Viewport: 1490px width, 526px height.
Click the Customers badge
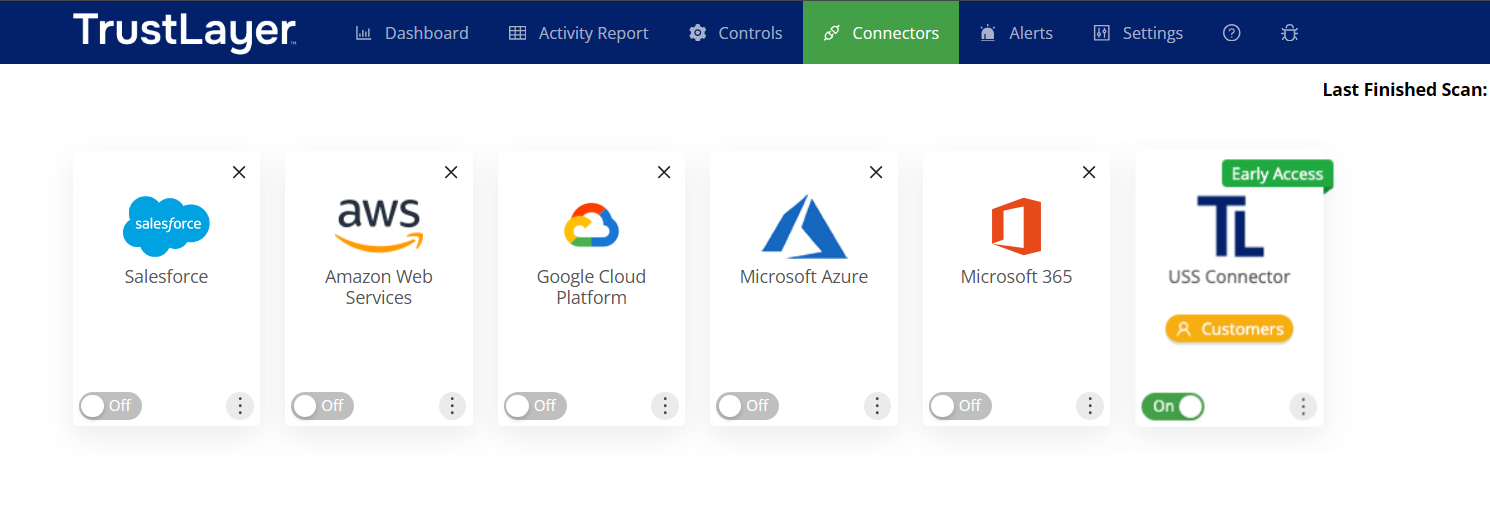pyautogui.click(x=1229, y=329)
